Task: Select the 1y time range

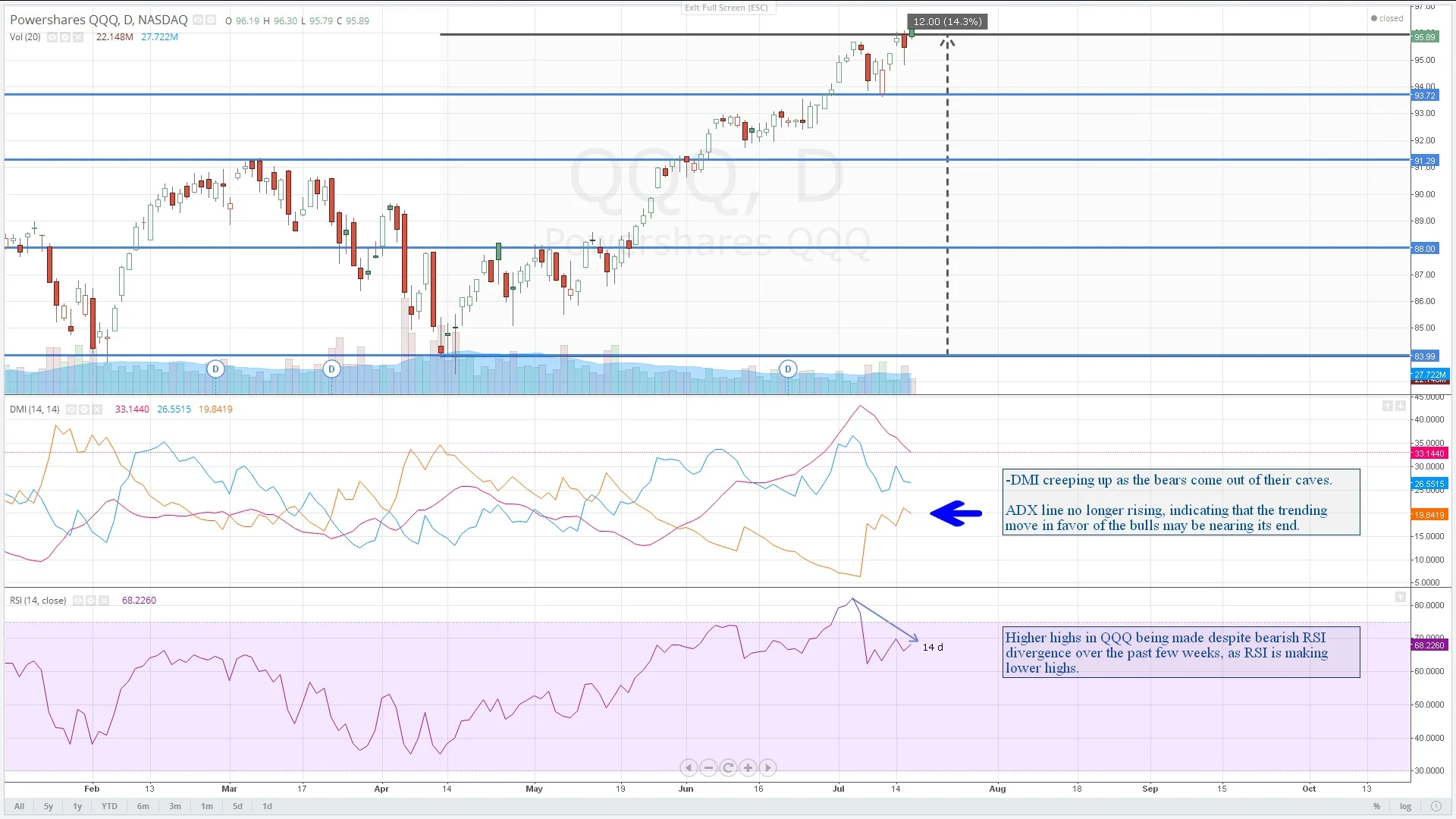Action: point(77,807)
